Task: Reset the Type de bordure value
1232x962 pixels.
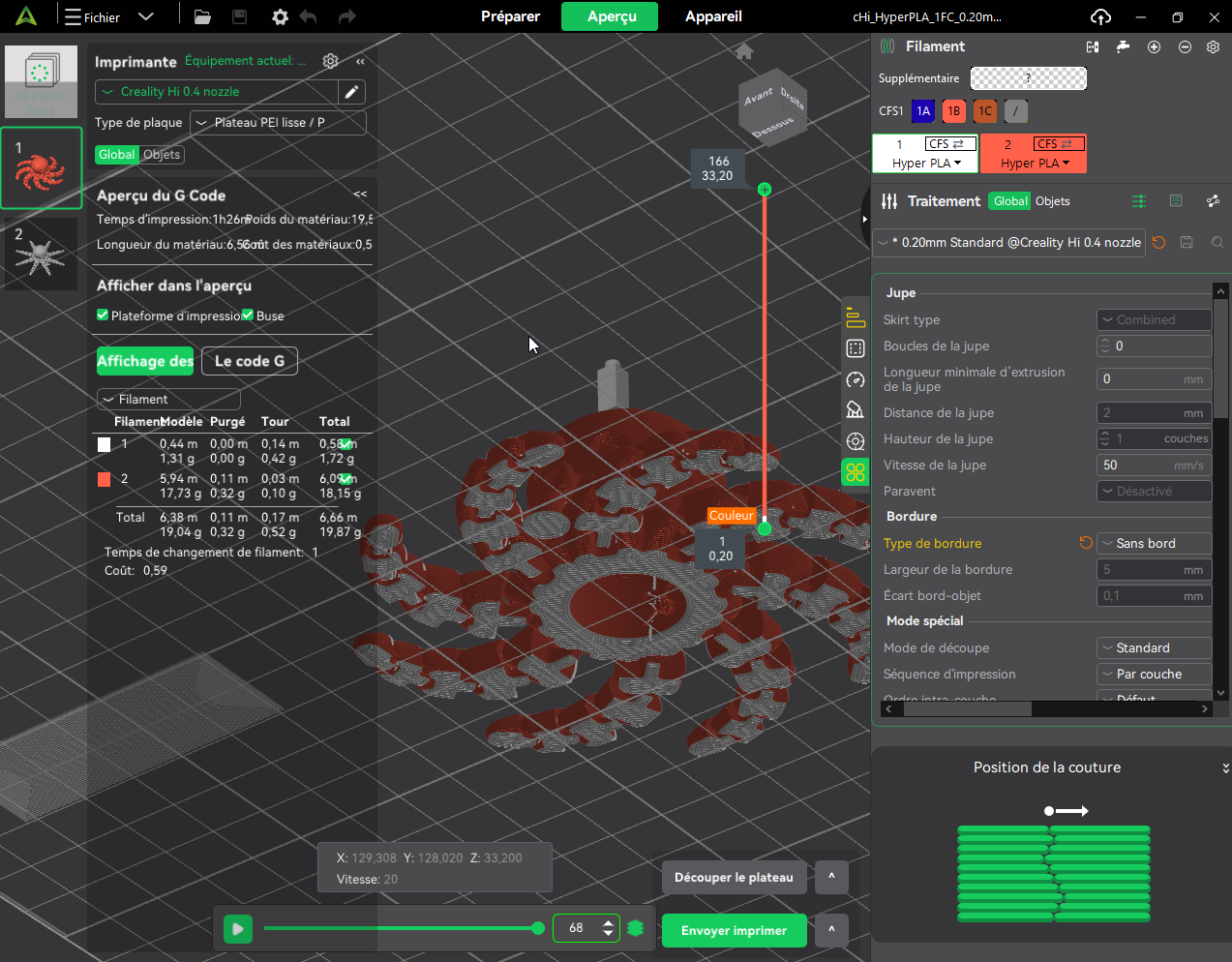Action: [1085, 543]
